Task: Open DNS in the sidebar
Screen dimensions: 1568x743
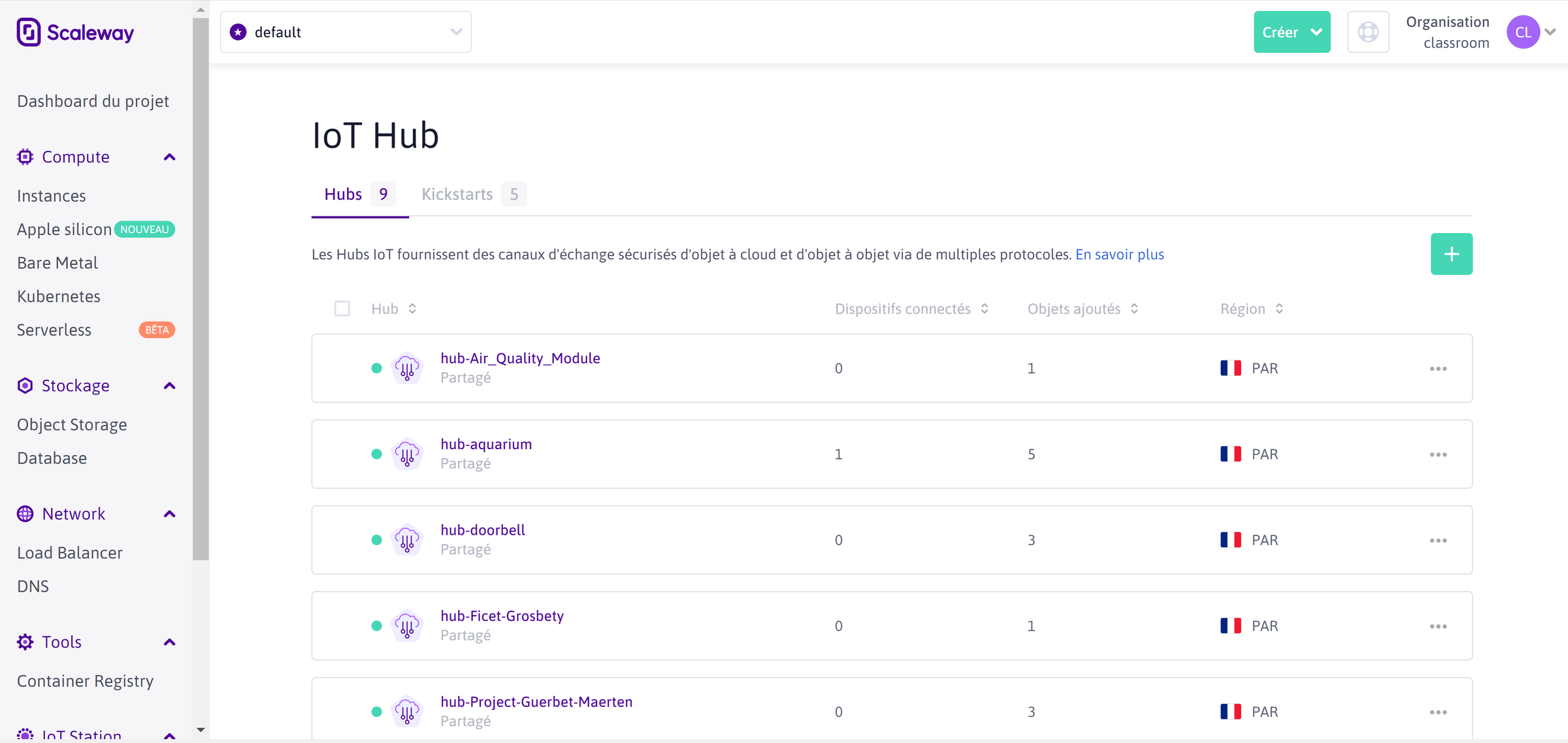Action: click(33, 586)
